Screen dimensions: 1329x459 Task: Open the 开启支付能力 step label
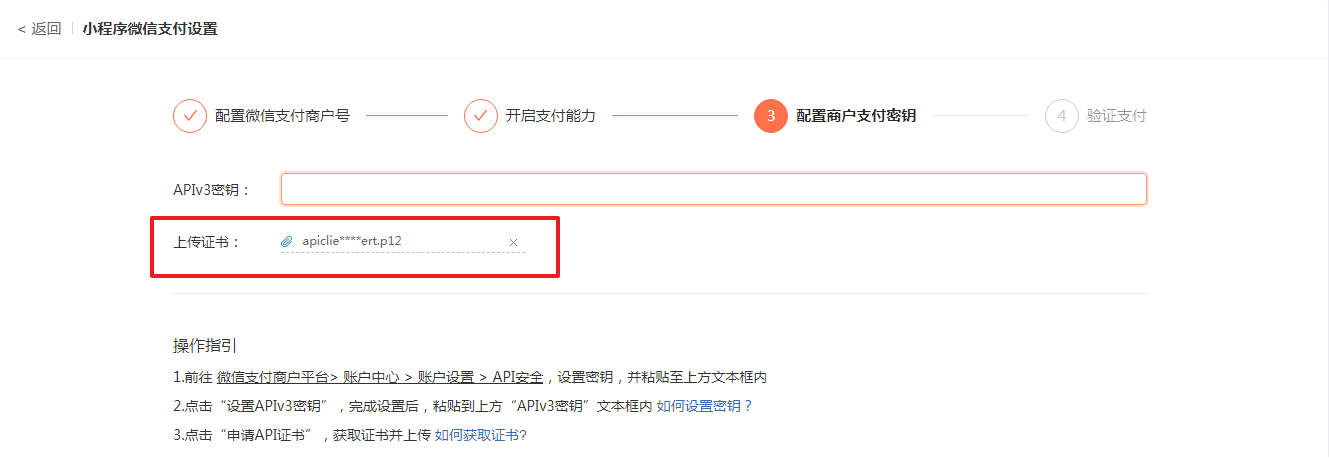[x=551, y=116]
